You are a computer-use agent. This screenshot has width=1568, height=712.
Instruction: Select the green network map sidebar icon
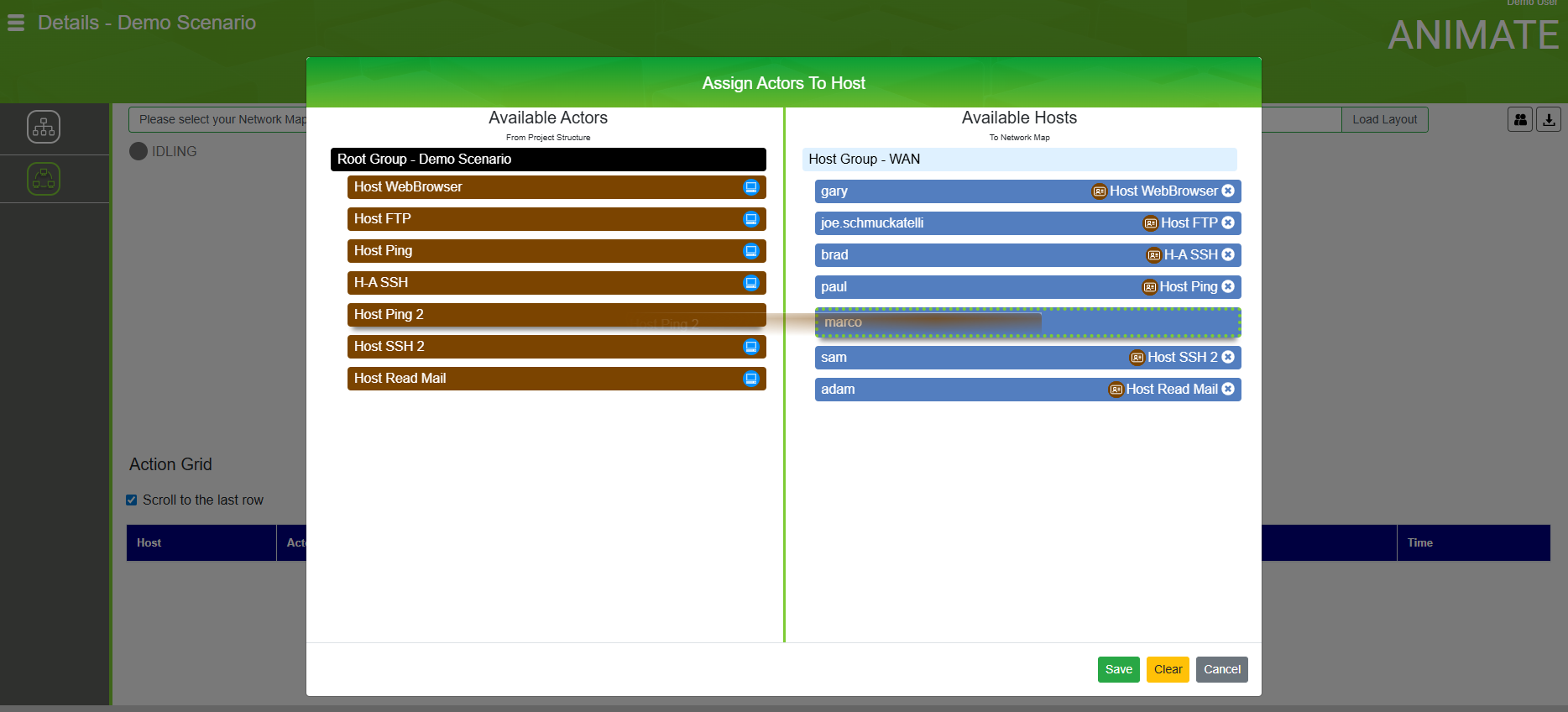44,179
